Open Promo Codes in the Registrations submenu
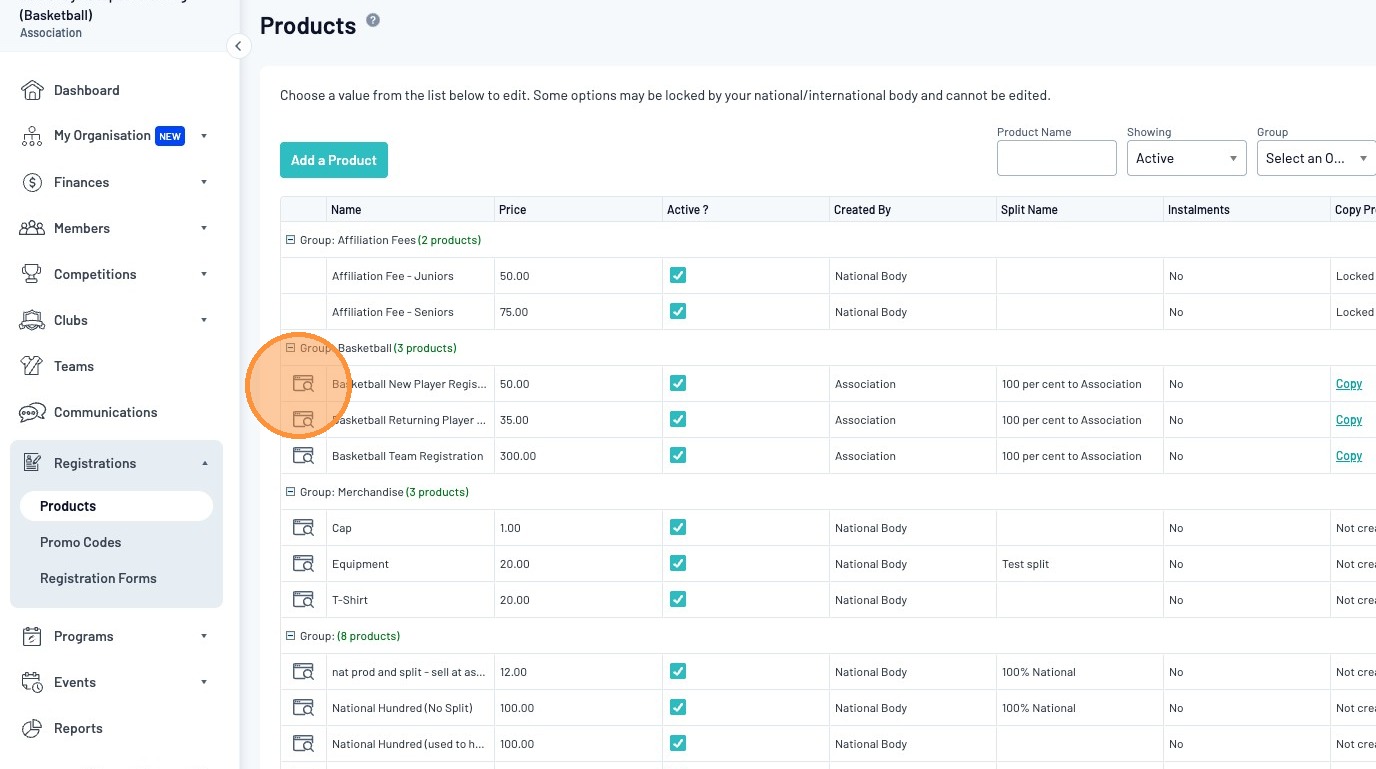The width and height of the screenshot is (1376, 769). 80,542
